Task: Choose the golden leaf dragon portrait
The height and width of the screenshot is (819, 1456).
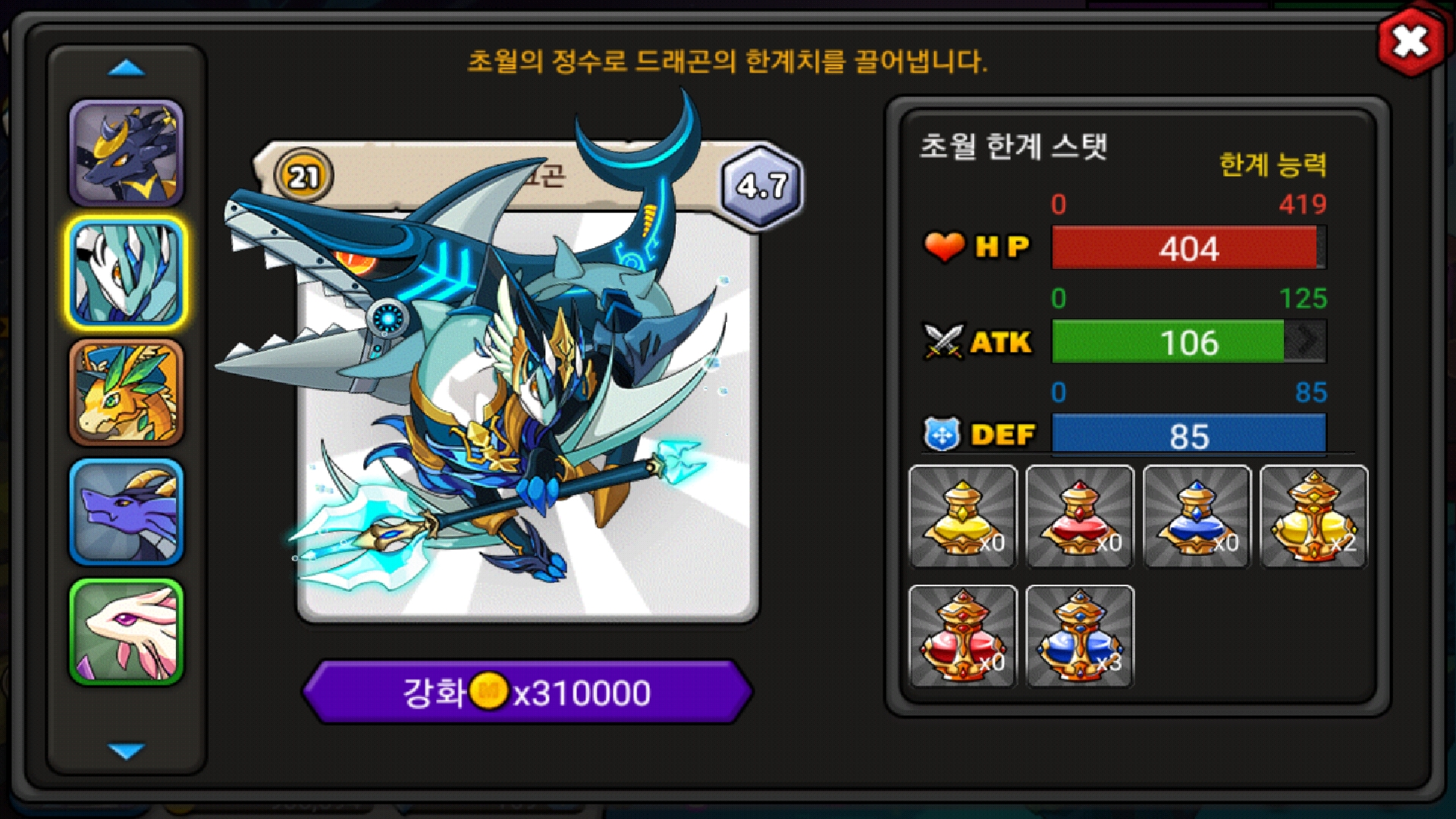Action: [x=127, y=393]
